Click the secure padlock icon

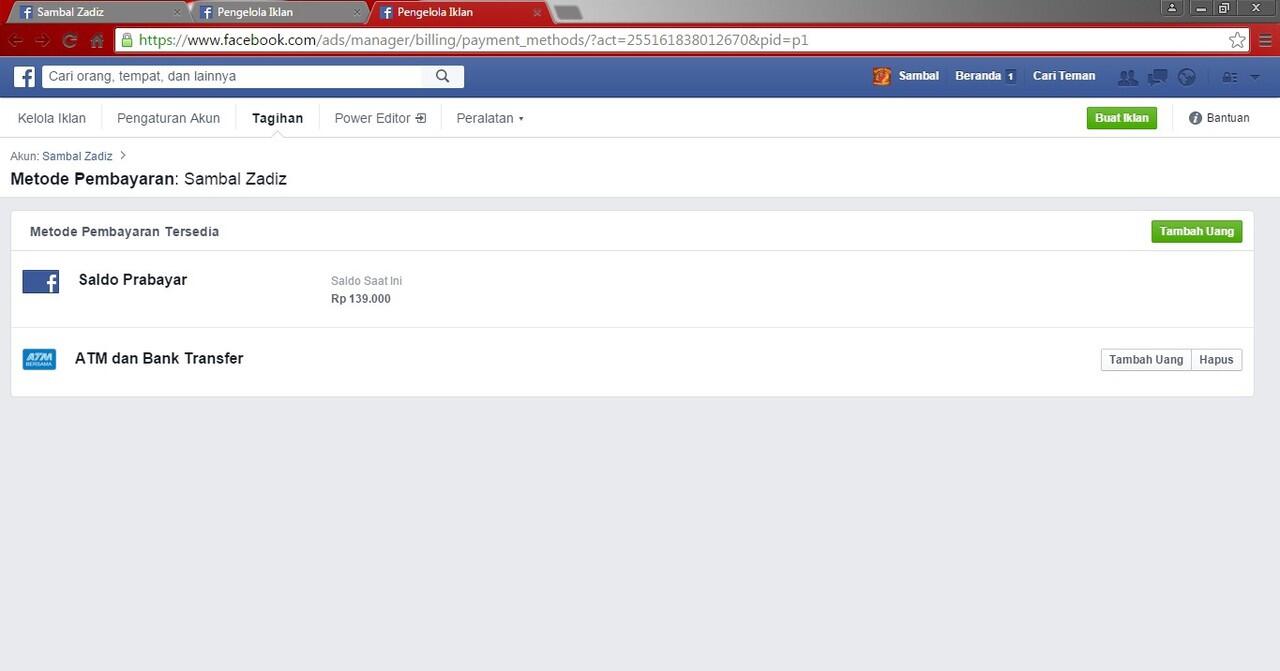[x=126, y=41]
